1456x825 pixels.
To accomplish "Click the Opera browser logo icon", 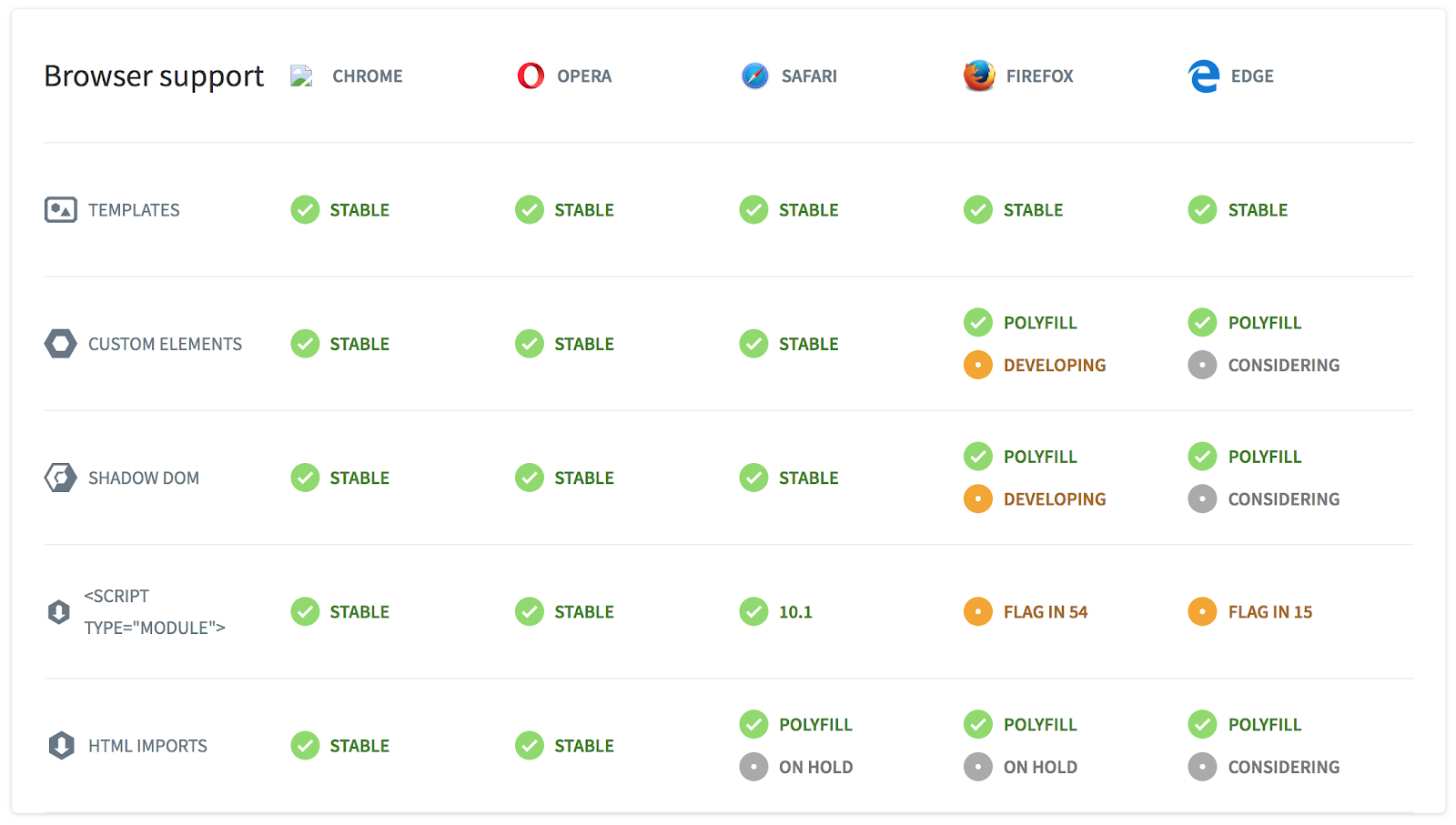I will coord(531,75).
